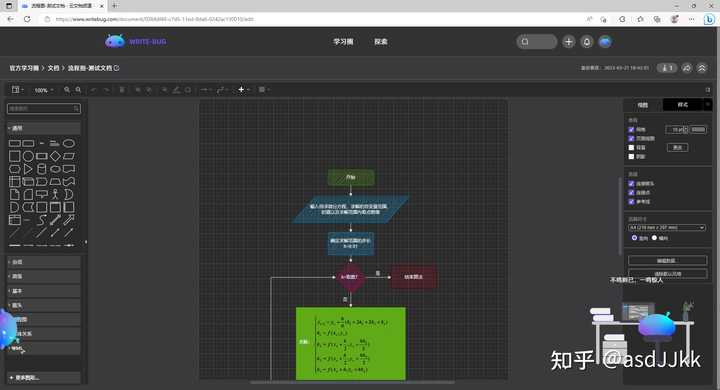
Task: Toggle the Guides (参考线) checkbox
Action: click(631, 202)
